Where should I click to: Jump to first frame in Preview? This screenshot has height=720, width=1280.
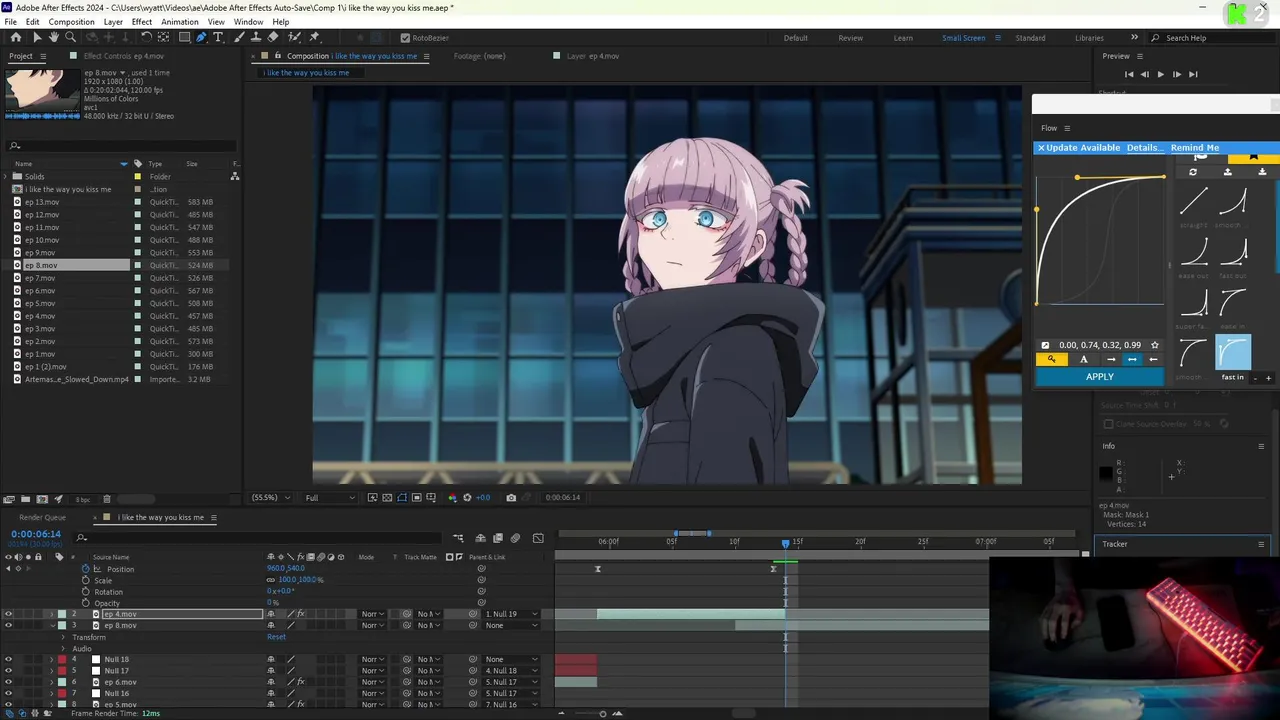pos(1129,74)
